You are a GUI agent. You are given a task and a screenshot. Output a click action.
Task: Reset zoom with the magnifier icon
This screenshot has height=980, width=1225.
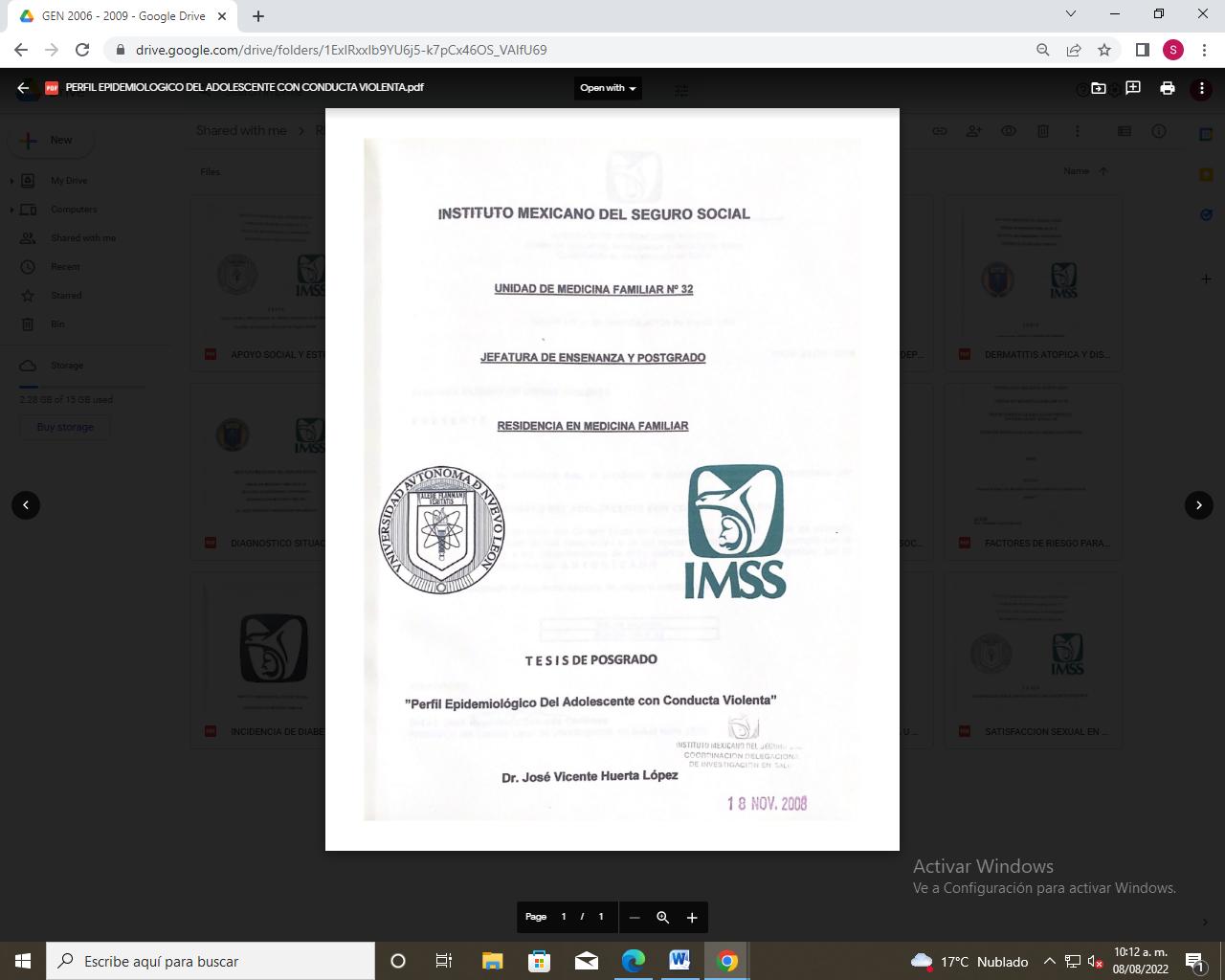click(x=662, y=918)
